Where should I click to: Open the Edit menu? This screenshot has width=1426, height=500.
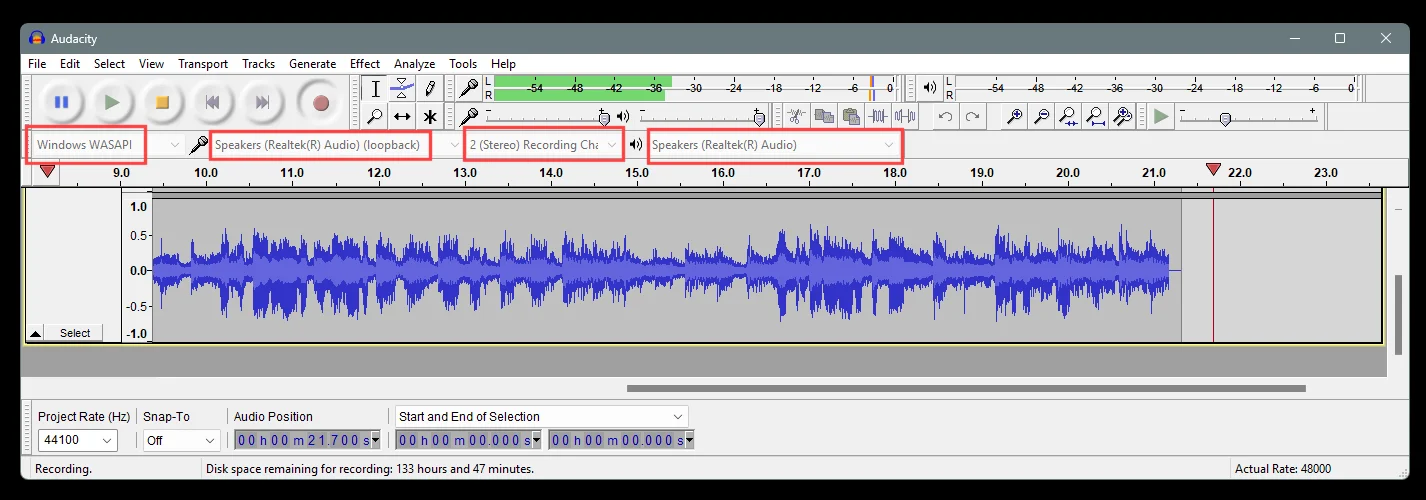point(70,63)
